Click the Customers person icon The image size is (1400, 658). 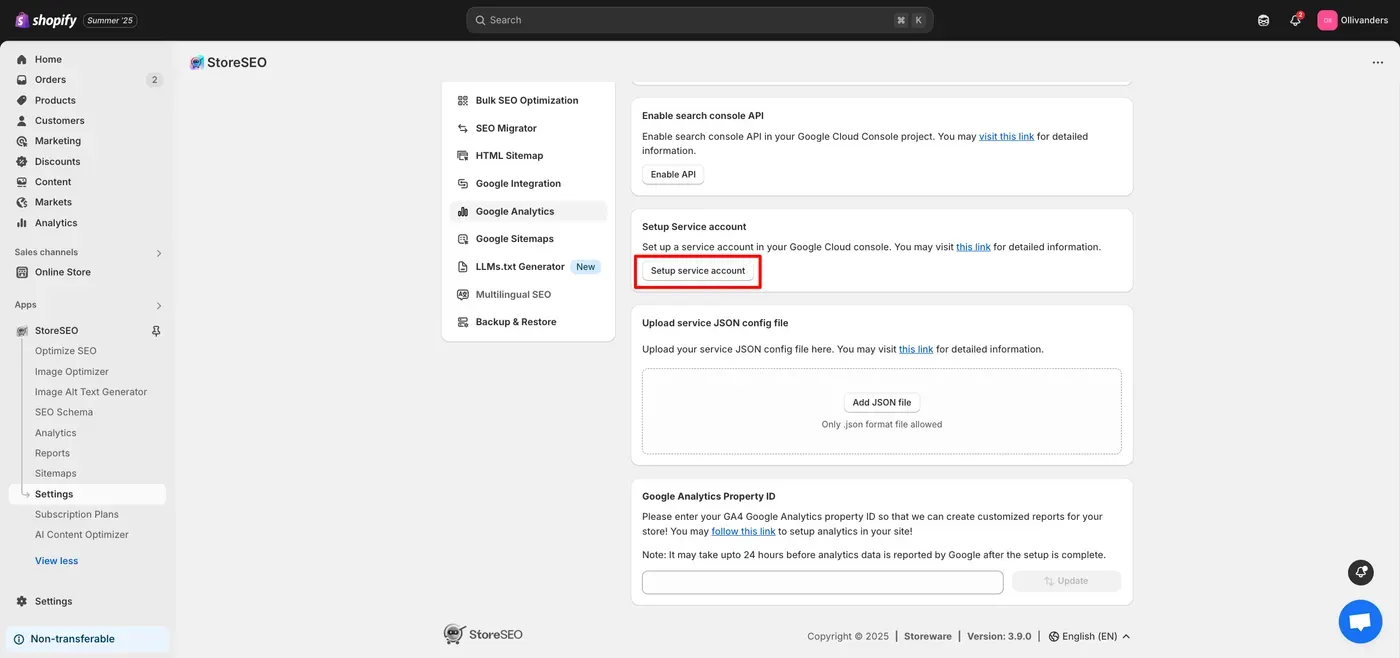[x=22, y=121]
